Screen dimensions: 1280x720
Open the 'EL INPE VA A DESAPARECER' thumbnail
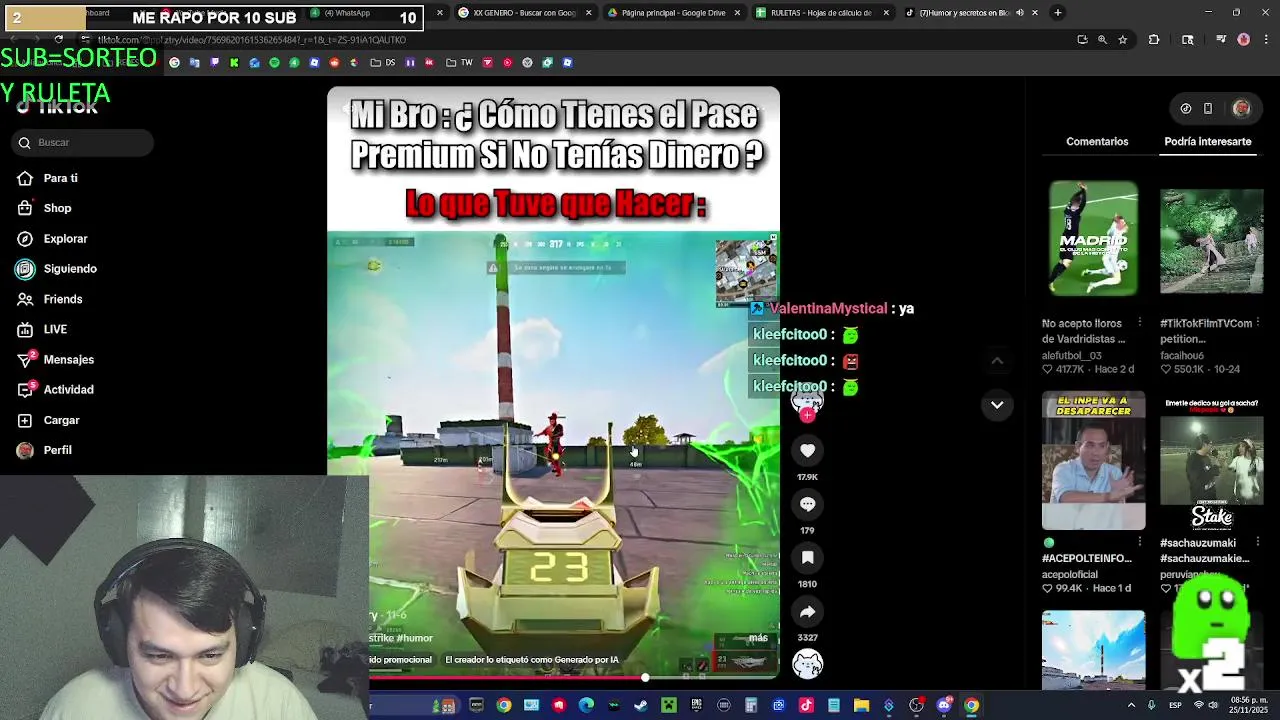[1093, 460]
